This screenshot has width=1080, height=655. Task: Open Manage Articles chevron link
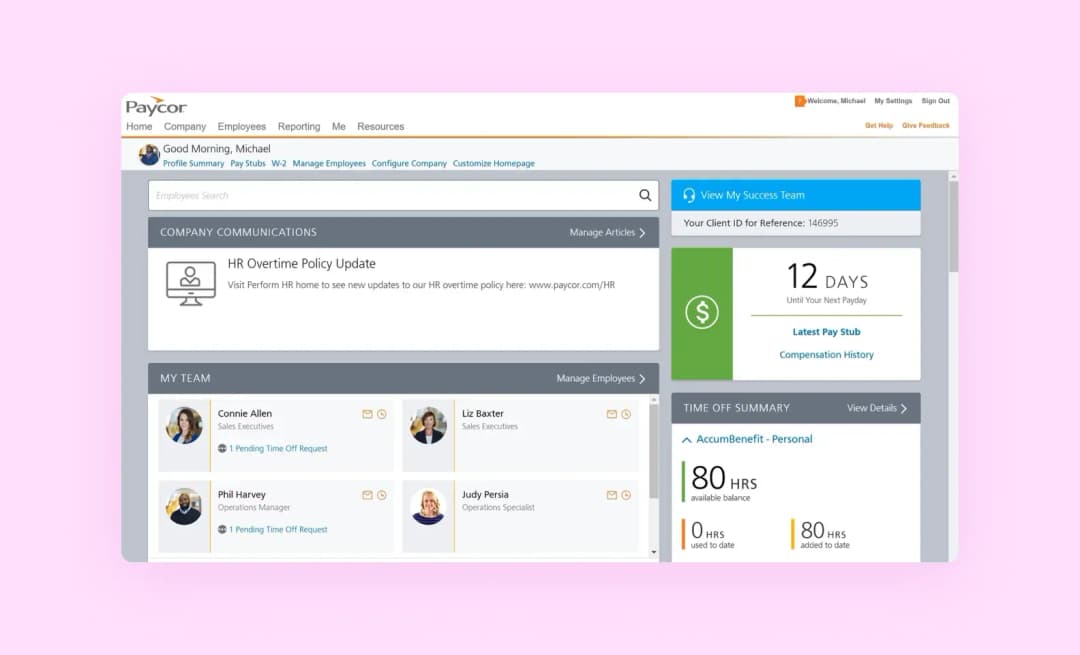[x=608, y=233]
